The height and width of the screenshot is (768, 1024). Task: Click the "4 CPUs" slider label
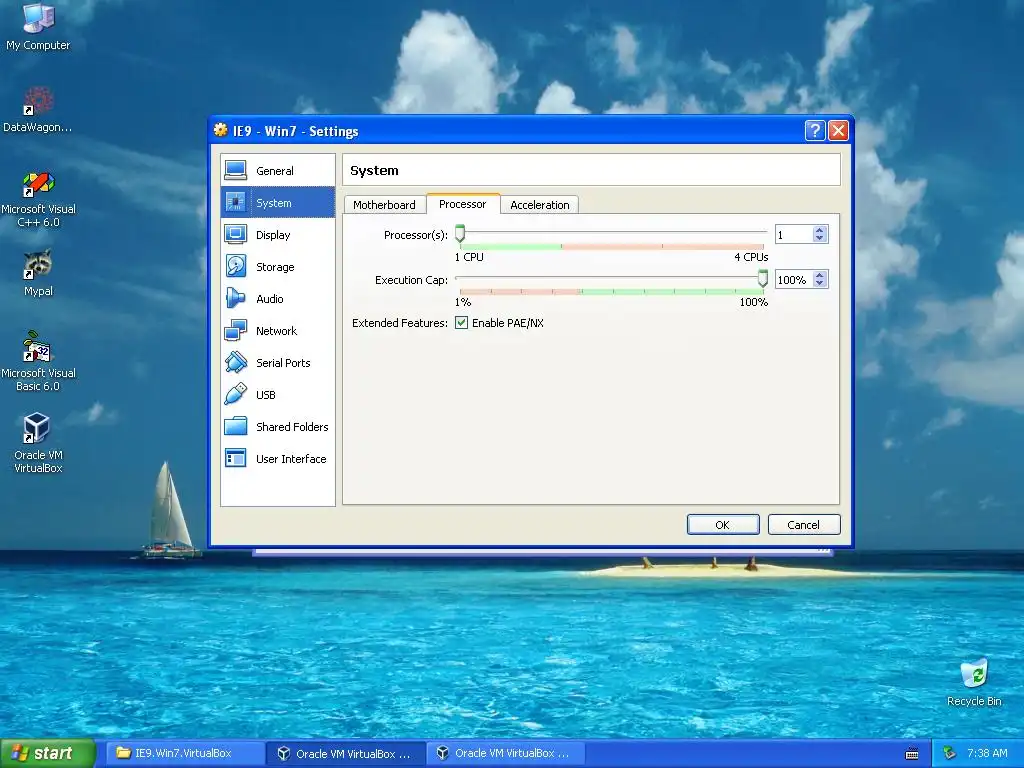(x=751, y=257)
